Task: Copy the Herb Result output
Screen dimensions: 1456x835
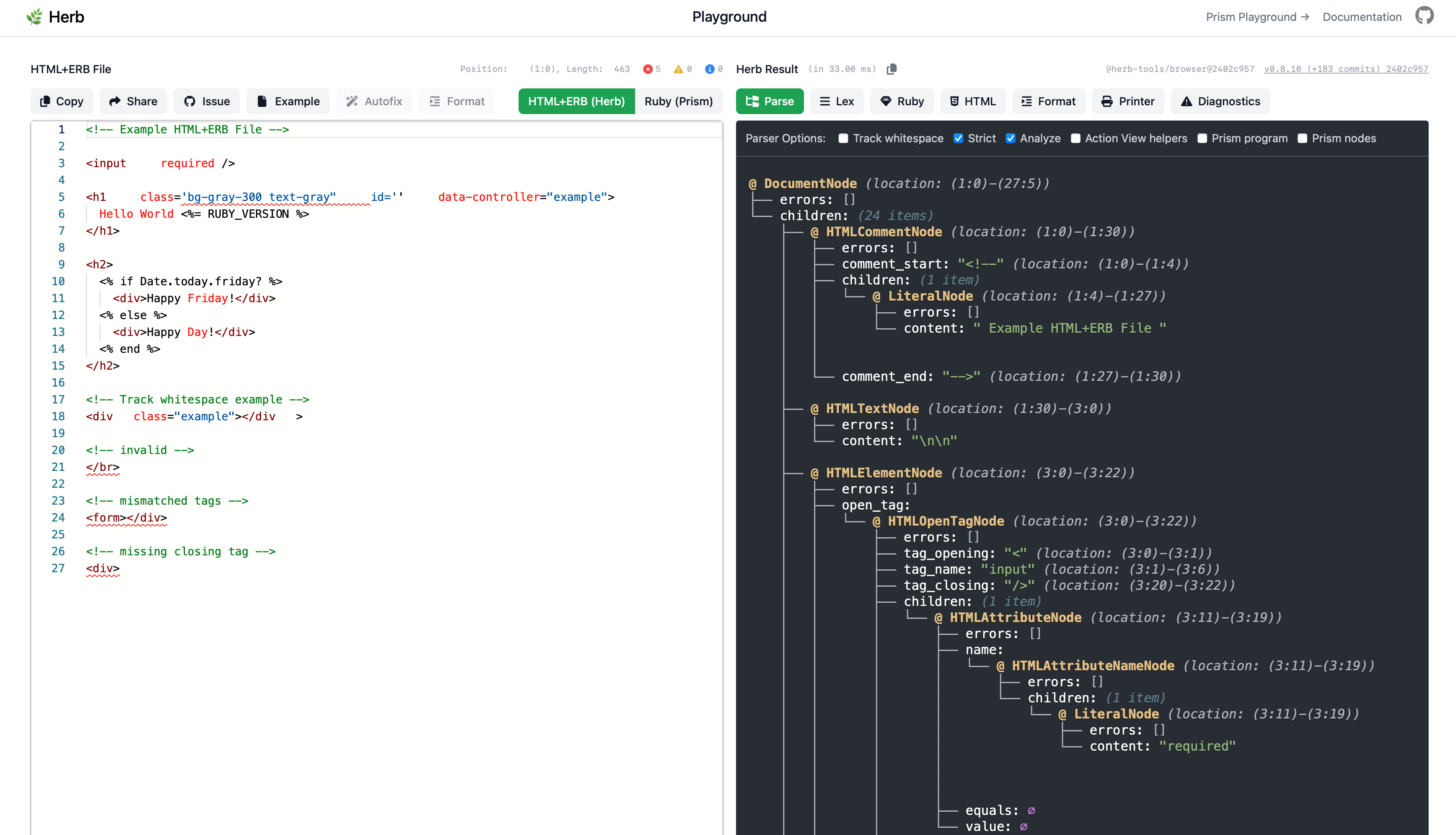Action: [x=892, y=69]
